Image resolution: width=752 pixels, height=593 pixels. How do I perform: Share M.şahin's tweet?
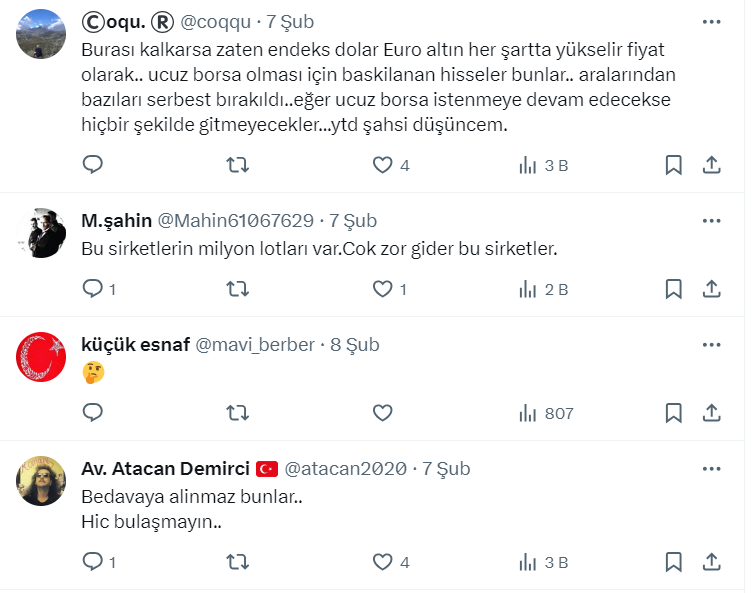pos(711,289)
